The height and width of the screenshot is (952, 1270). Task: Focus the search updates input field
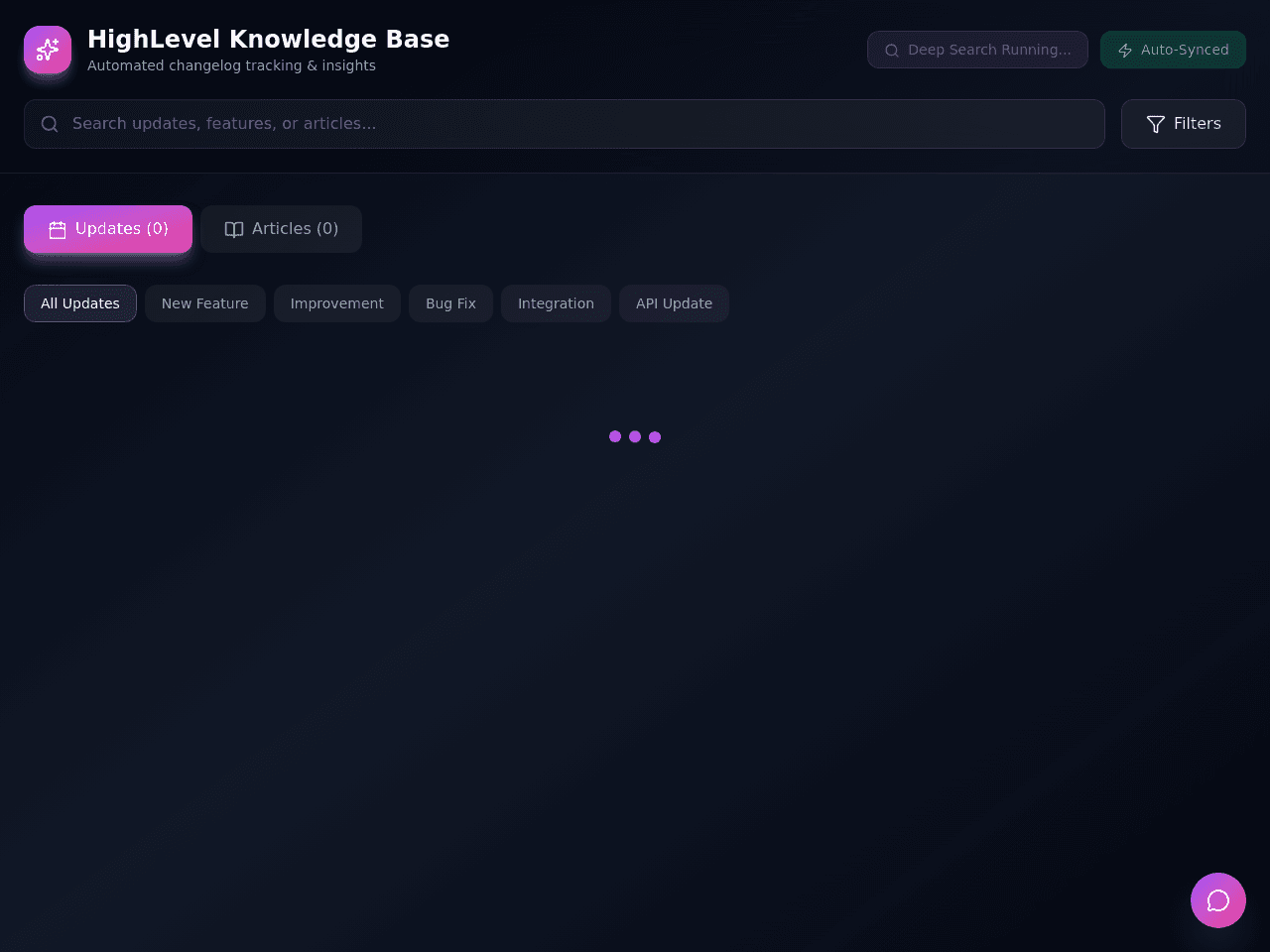[x=565, y=124]
